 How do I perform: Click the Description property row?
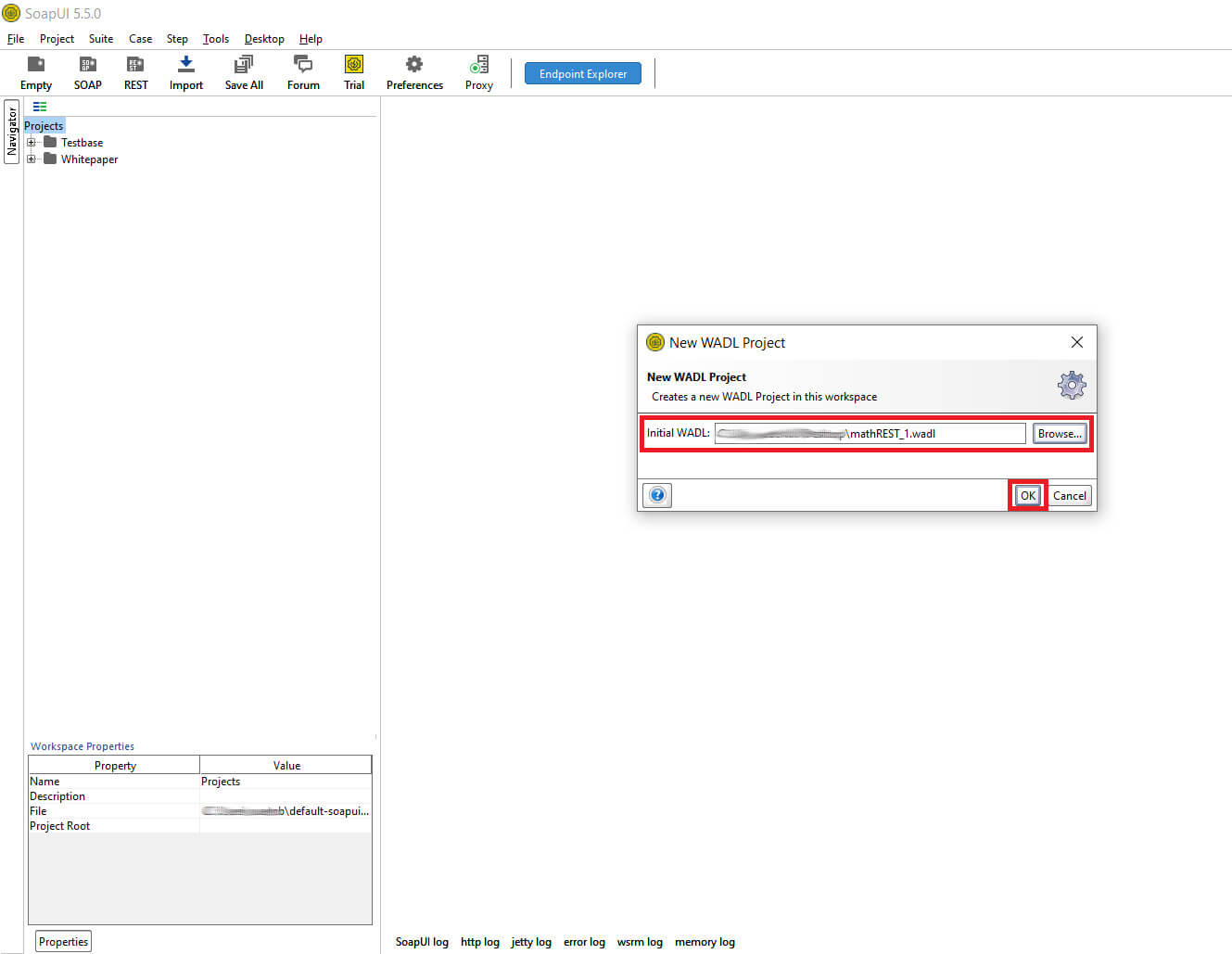click(200, 795)
